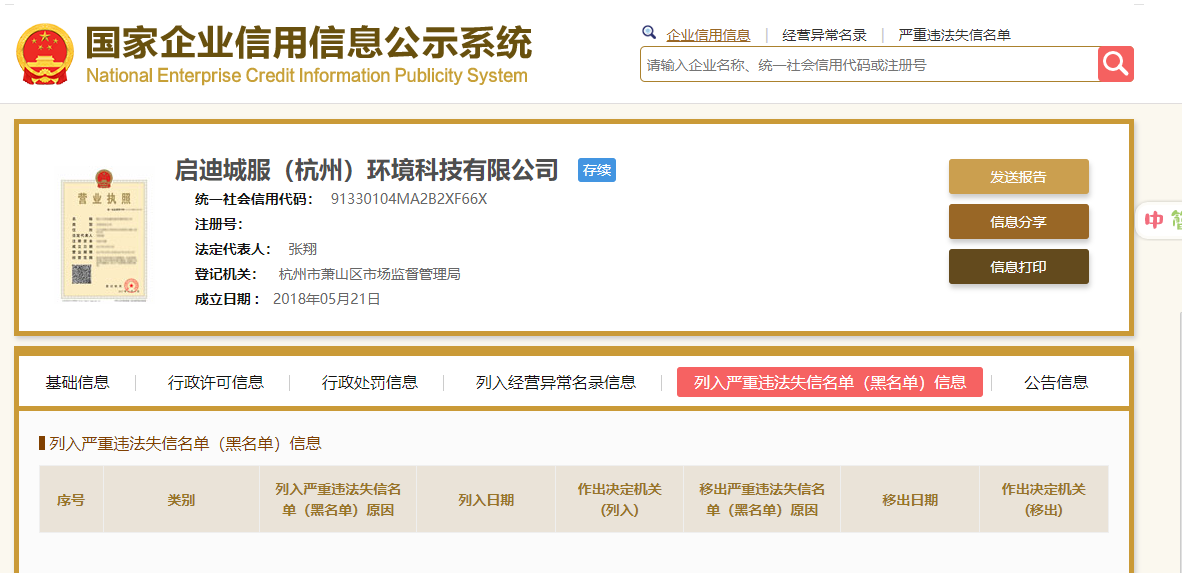1182x573 pixels.
Task: Select 经营异常名录 search category
Action: tap(824, 35)
